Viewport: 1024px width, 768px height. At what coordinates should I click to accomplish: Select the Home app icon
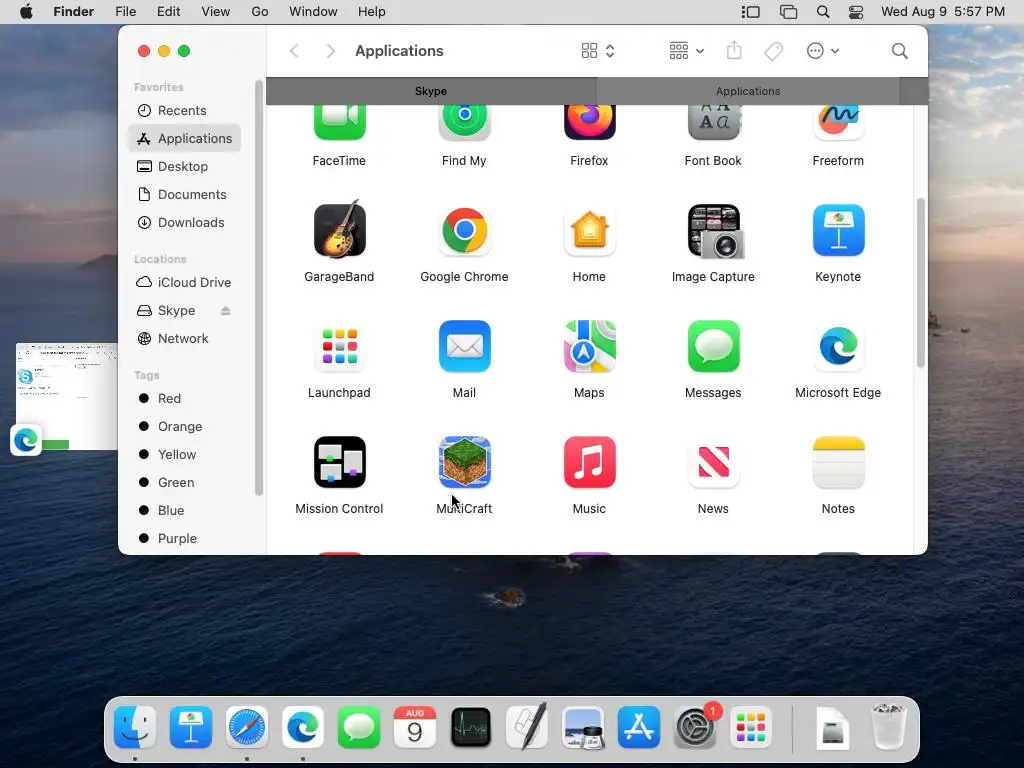pyautogui.click(x=589, y=230)
